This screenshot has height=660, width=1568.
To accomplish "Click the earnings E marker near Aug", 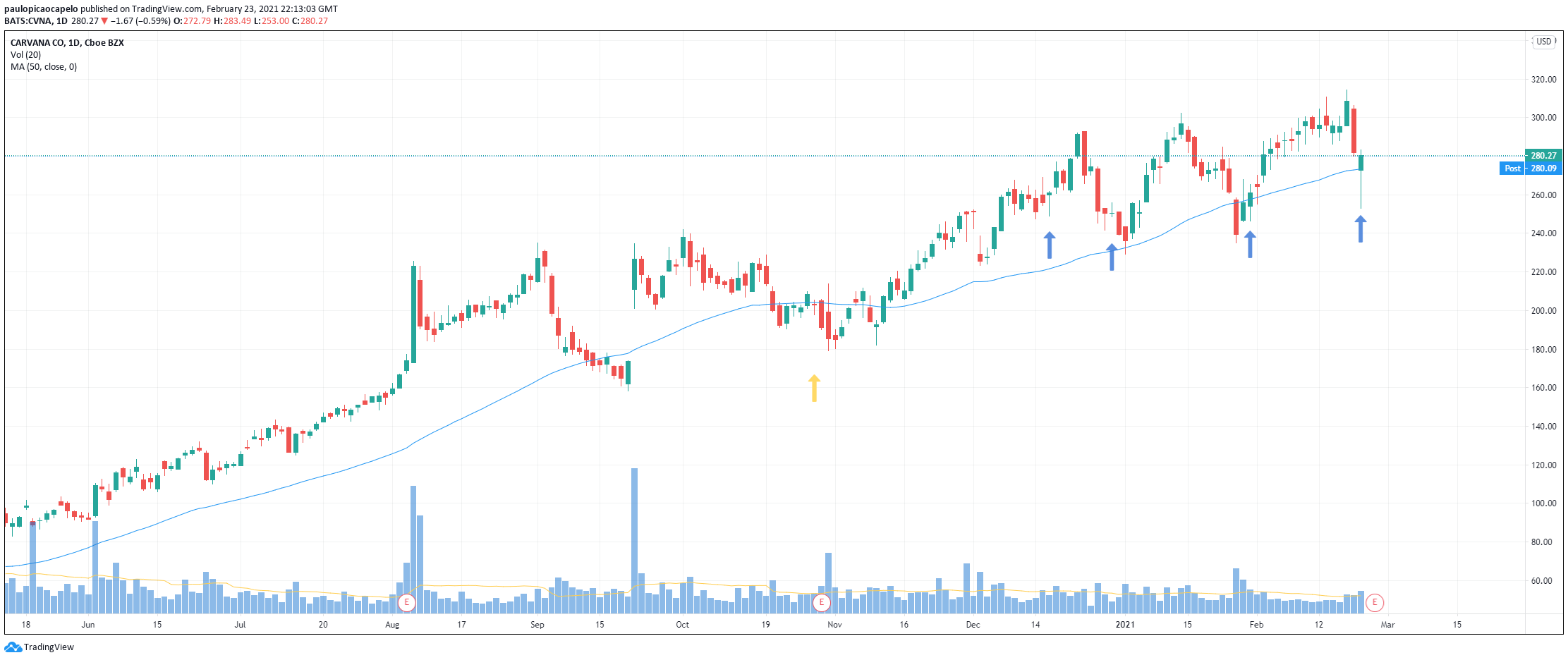I will point(406,603).
